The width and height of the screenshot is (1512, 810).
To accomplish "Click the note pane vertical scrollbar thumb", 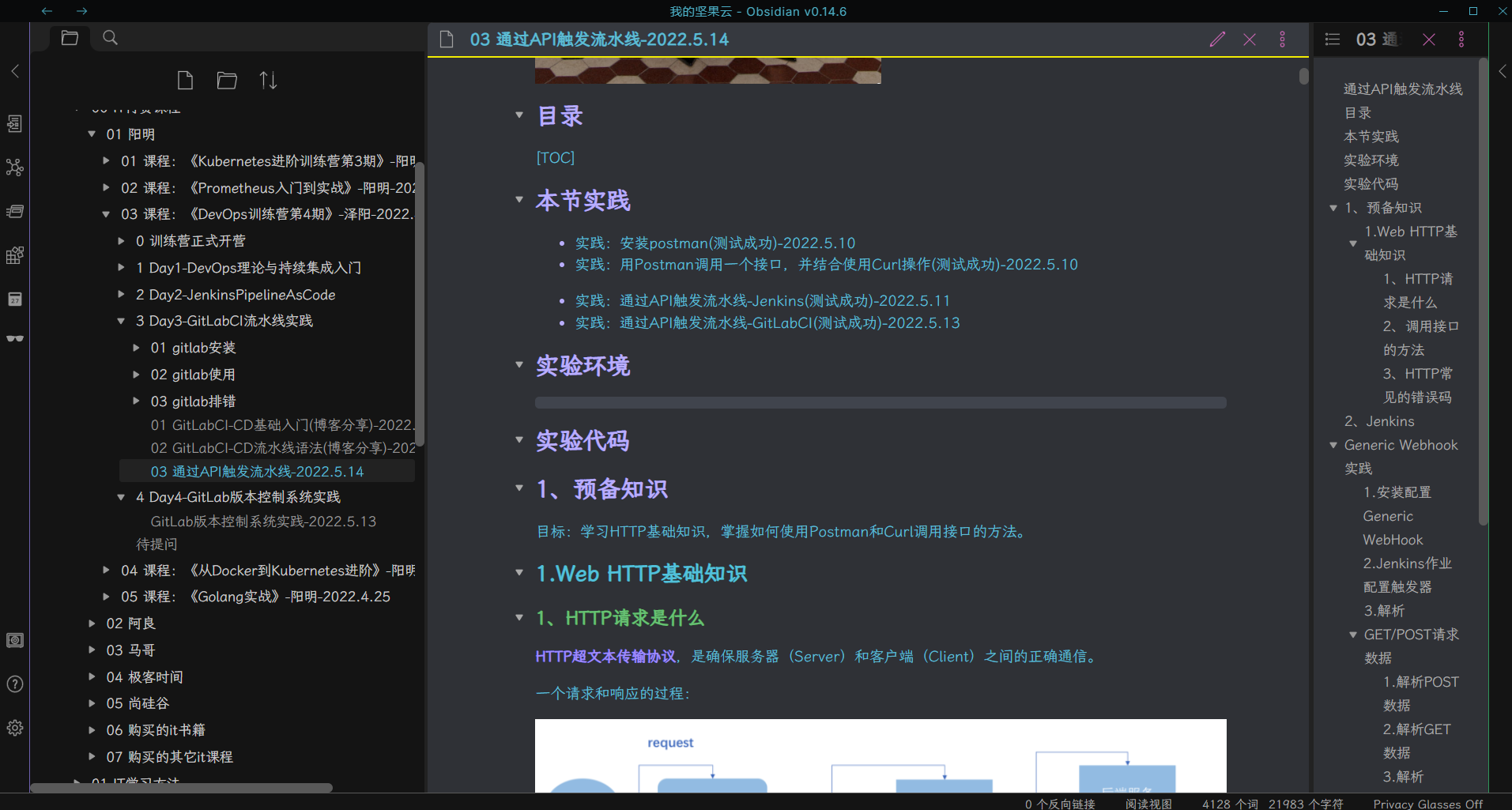I will (x=1303, y=76).
